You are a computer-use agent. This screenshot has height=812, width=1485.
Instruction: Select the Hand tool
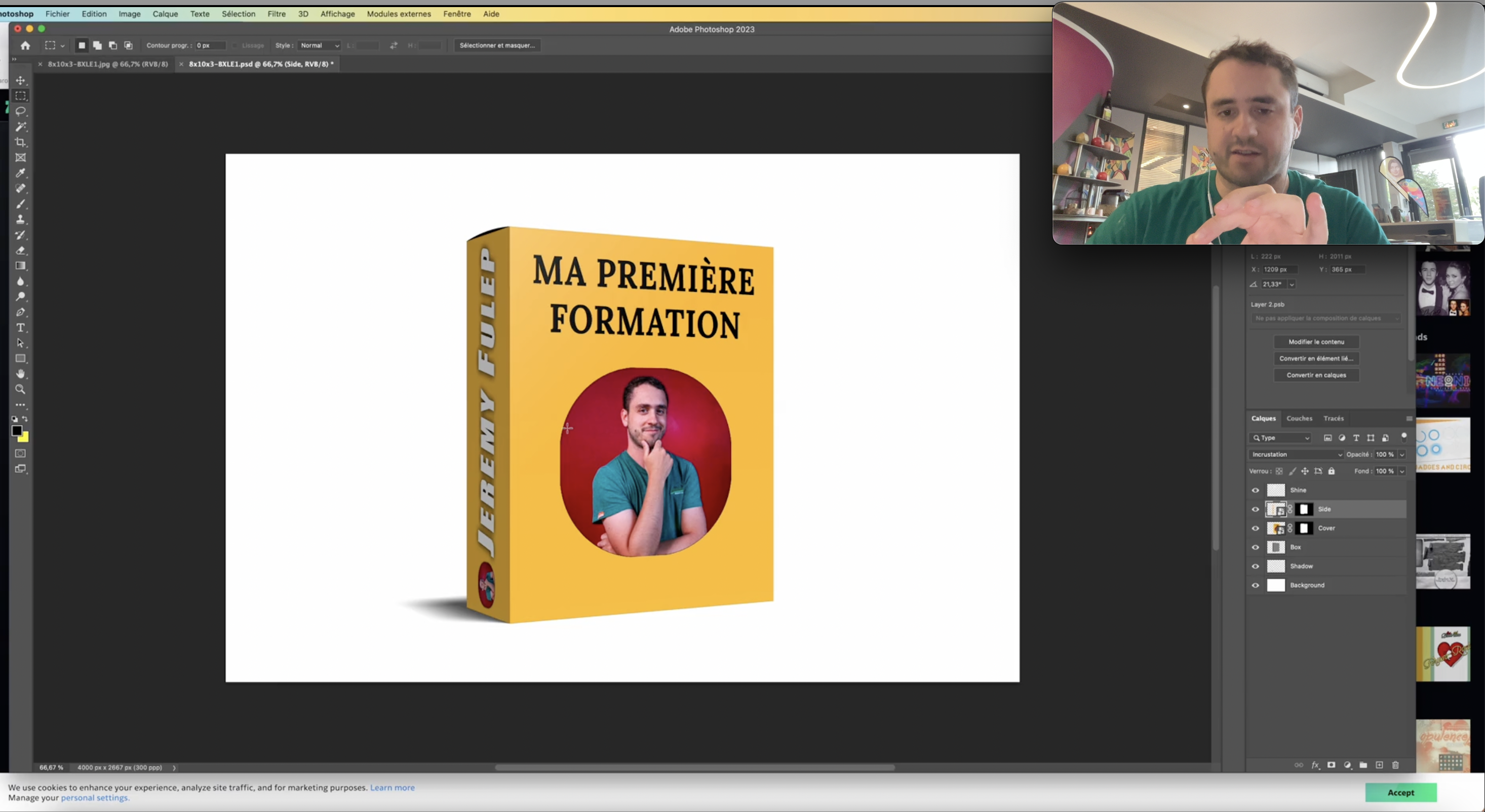pyautogui.click(x=21, y=374)
